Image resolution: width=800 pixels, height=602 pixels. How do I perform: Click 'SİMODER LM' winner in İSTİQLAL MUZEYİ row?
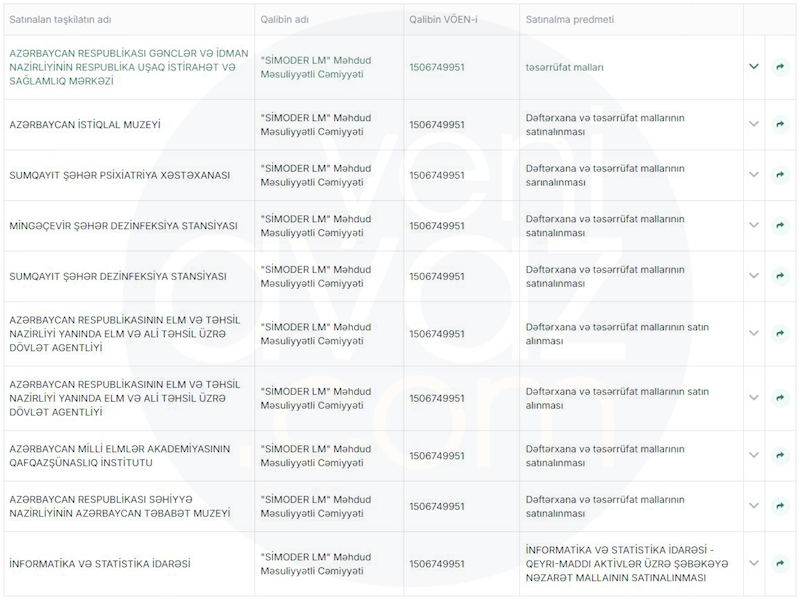pyautogui.click(x=316, y=124)
